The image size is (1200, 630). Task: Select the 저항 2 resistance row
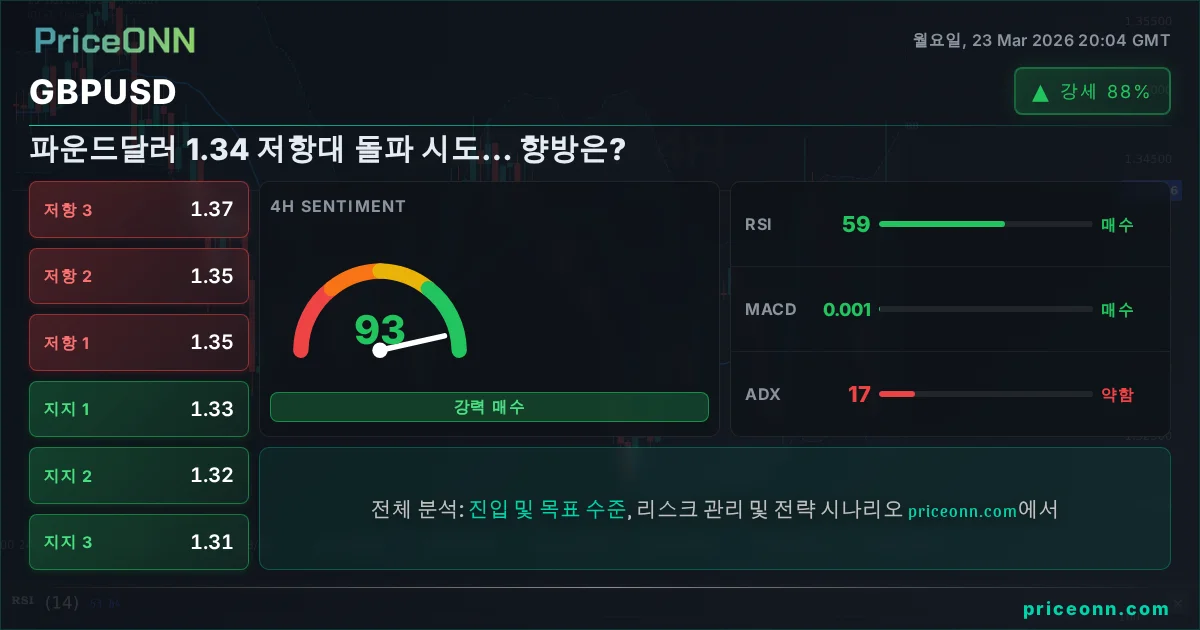pyautogui.click(x=139, y=276)
